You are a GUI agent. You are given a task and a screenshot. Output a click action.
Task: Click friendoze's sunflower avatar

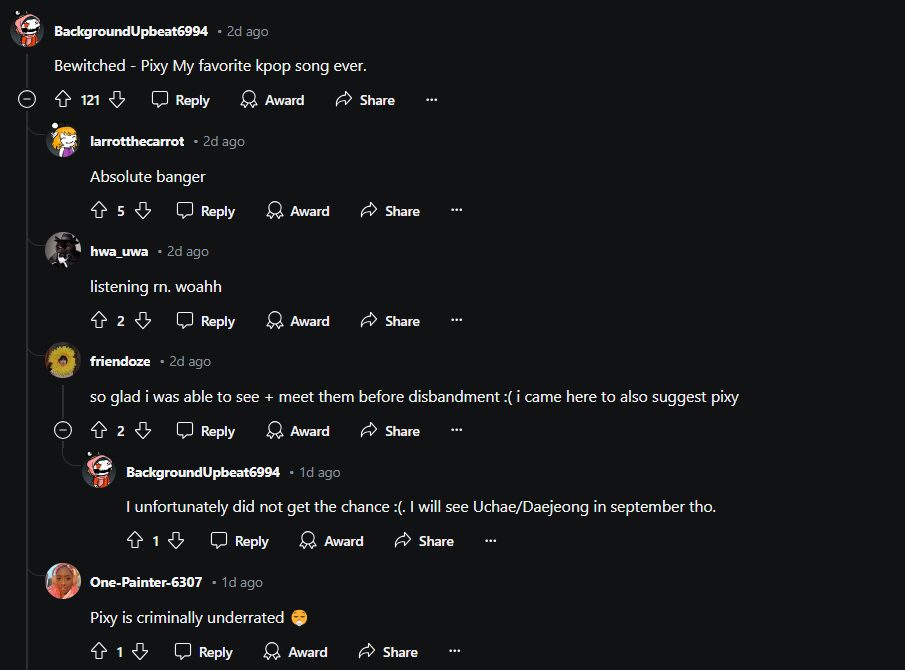[64, 361]
